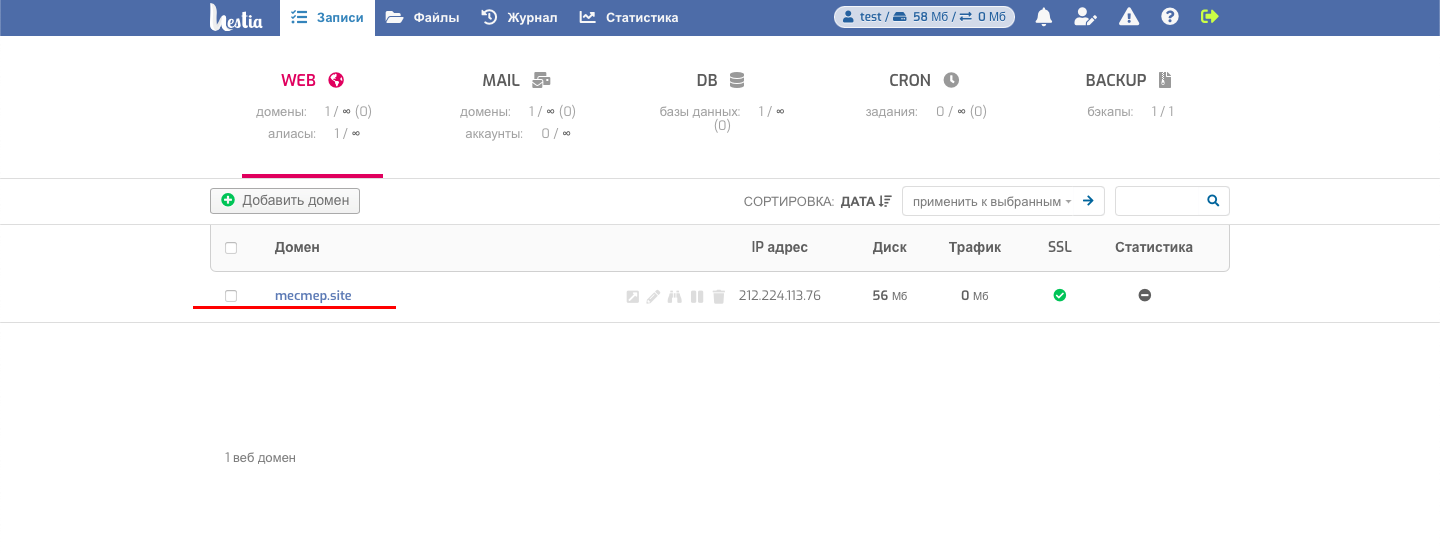Click the IP address 212.224.113.76
Screen dimensions: 1440x556
tap(779, 296)
